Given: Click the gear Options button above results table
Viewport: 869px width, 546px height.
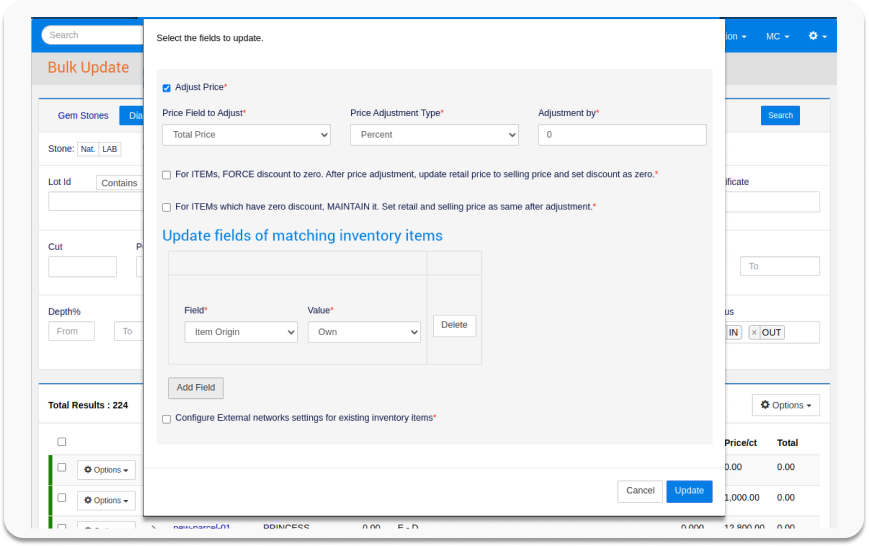Looking at the screenshot, I should point(786,405).
